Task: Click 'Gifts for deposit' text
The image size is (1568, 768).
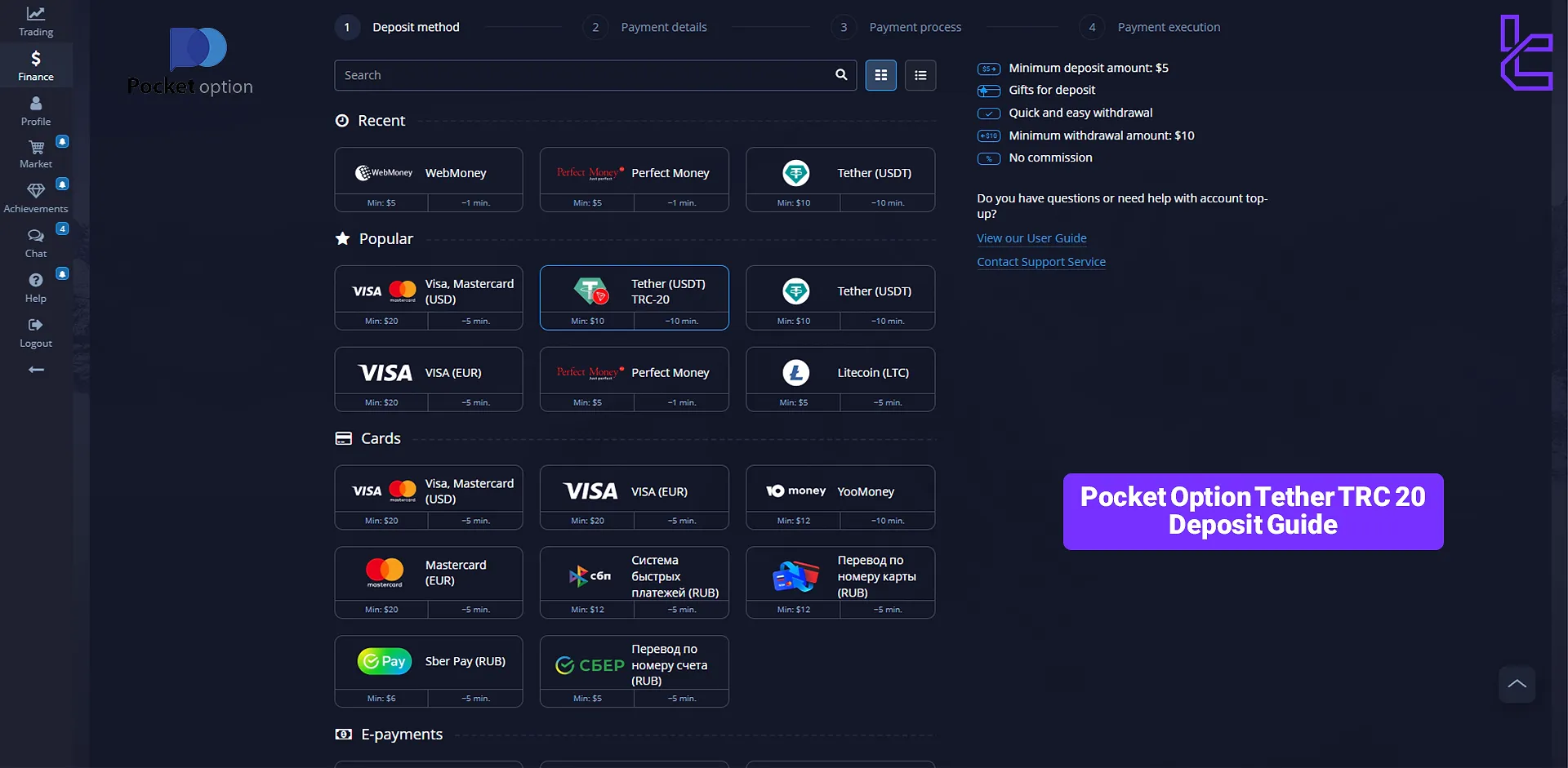Action: (x=1052, y=90)
